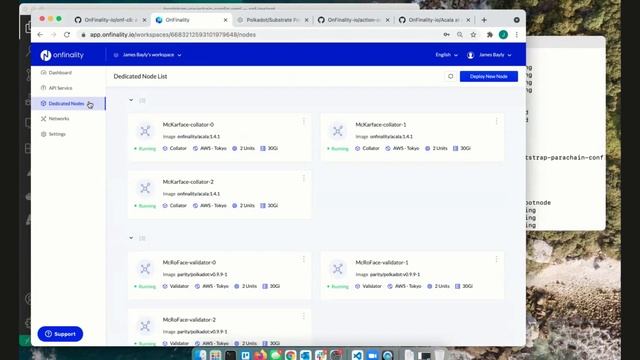Click the OnFinality logo

[x=62, y=55]
